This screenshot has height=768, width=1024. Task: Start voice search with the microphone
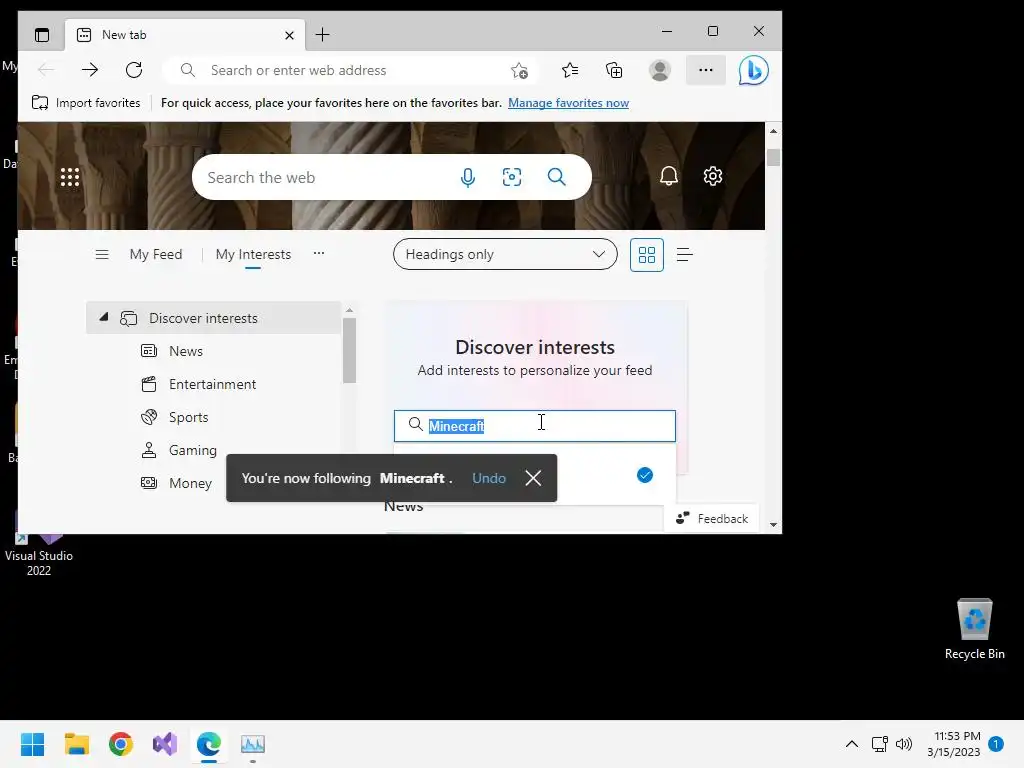pos(468,177)
